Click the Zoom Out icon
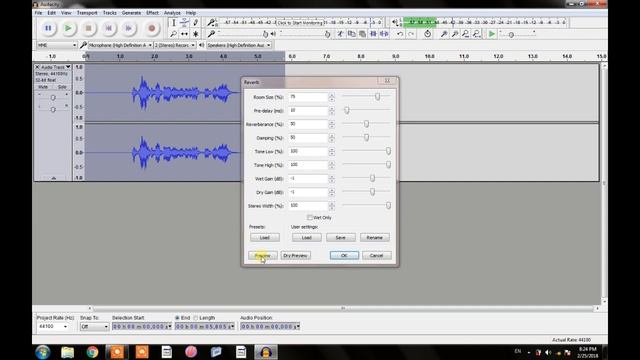Viewport: 640px width, 360px height. (x=455, y=34)
